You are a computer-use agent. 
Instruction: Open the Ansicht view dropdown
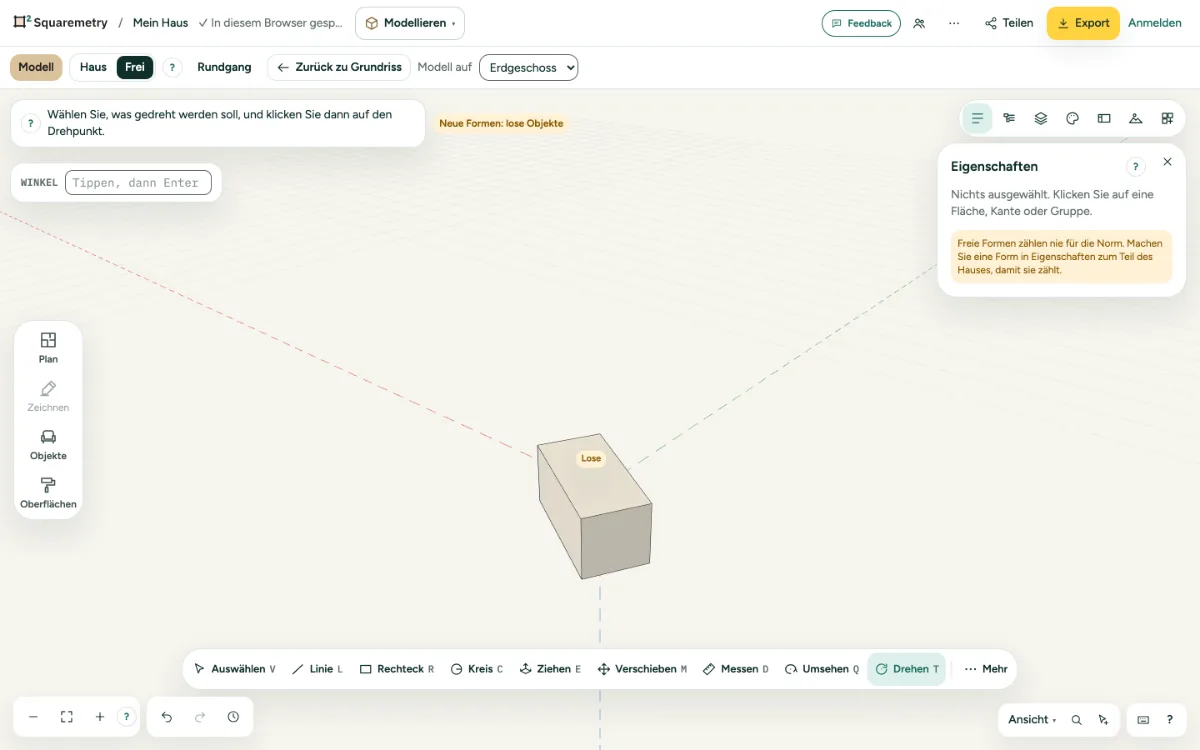click(1034, 720)
